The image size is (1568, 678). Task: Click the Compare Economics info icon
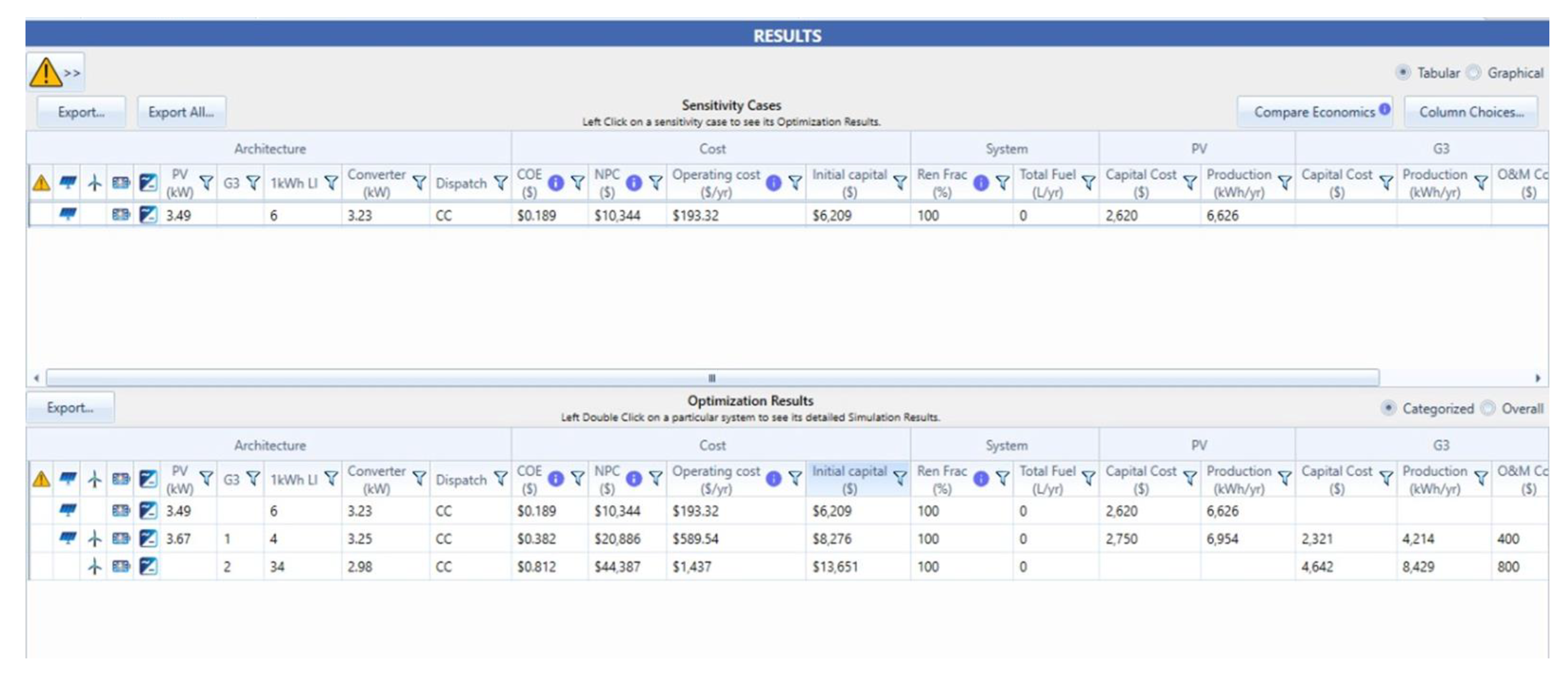coord(1384,109)
